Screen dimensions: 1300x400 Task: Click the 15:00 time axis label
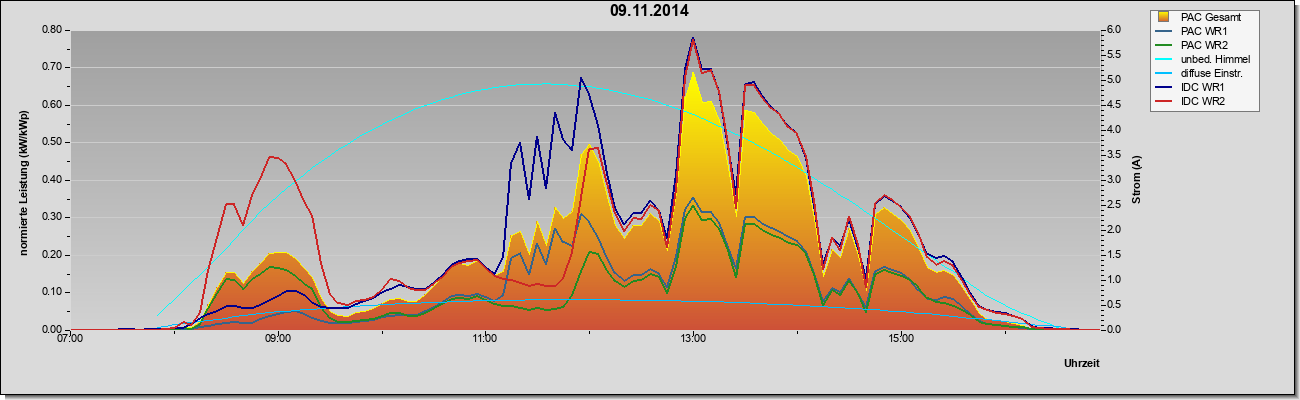900,339
